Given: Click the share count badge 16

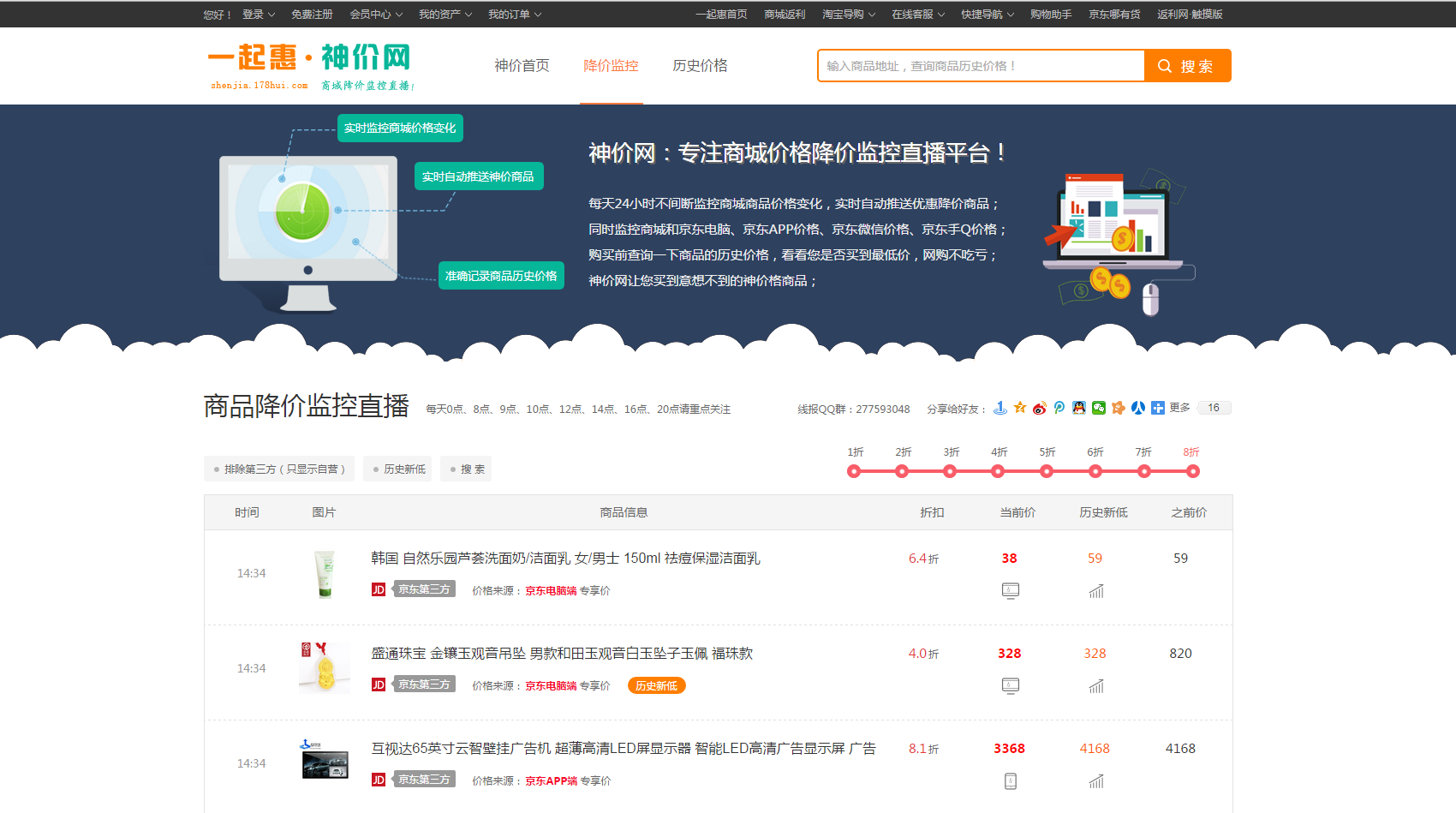Looking at the screenshot, I should (x=1214, y=408).
